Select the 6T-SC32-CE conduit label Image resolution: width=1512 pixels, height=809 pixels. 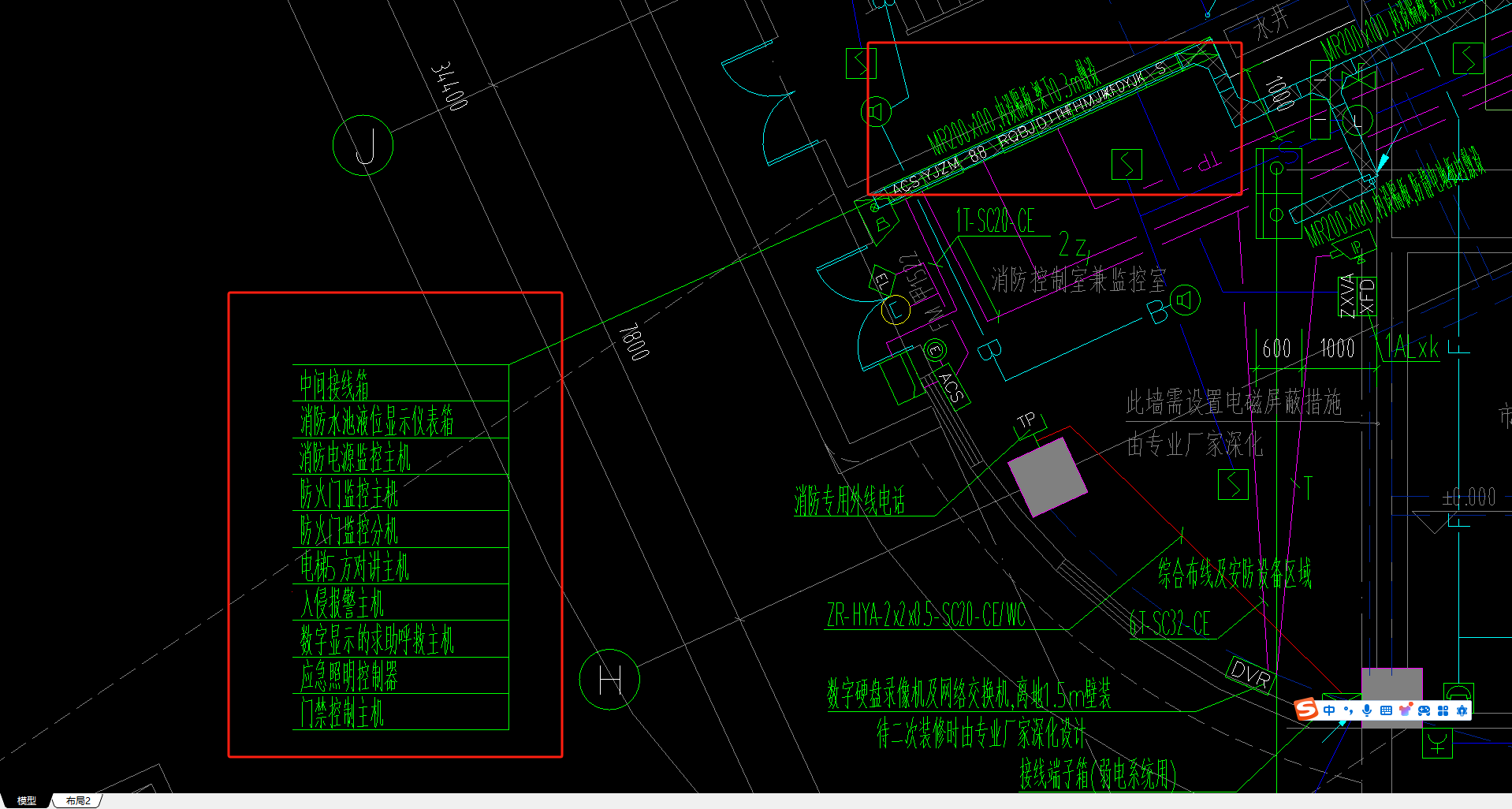point(1170,624)
